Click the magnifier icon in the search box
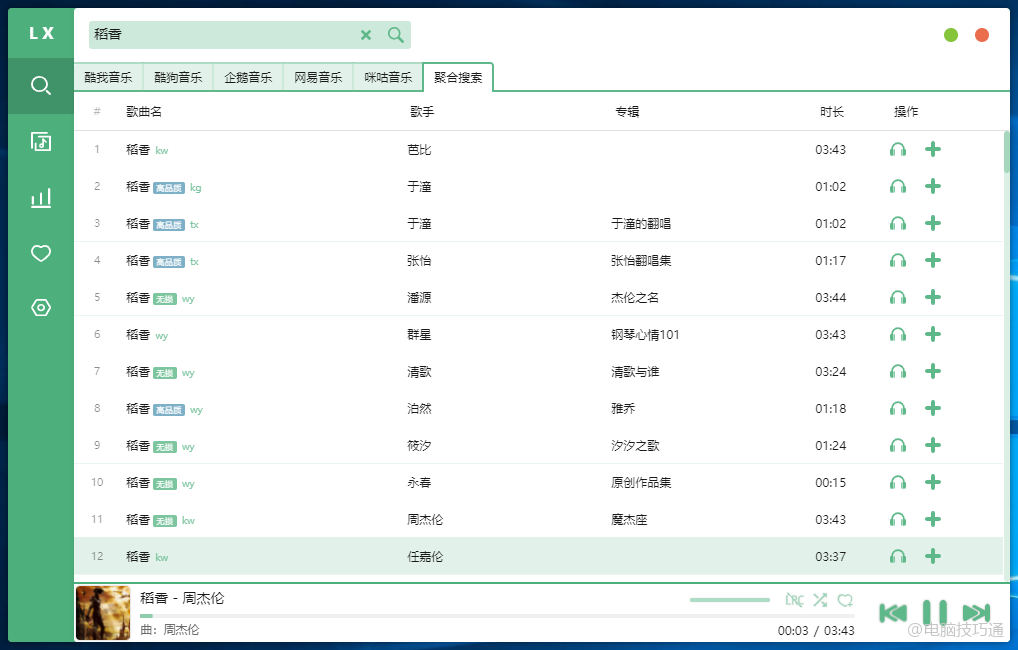Screen dimensions: 1018x650 point(396,35)
